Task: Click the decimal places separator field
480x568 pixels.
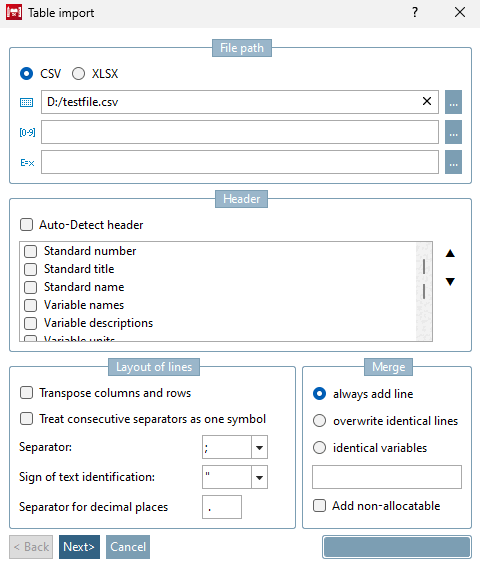Action: [222, 507]
